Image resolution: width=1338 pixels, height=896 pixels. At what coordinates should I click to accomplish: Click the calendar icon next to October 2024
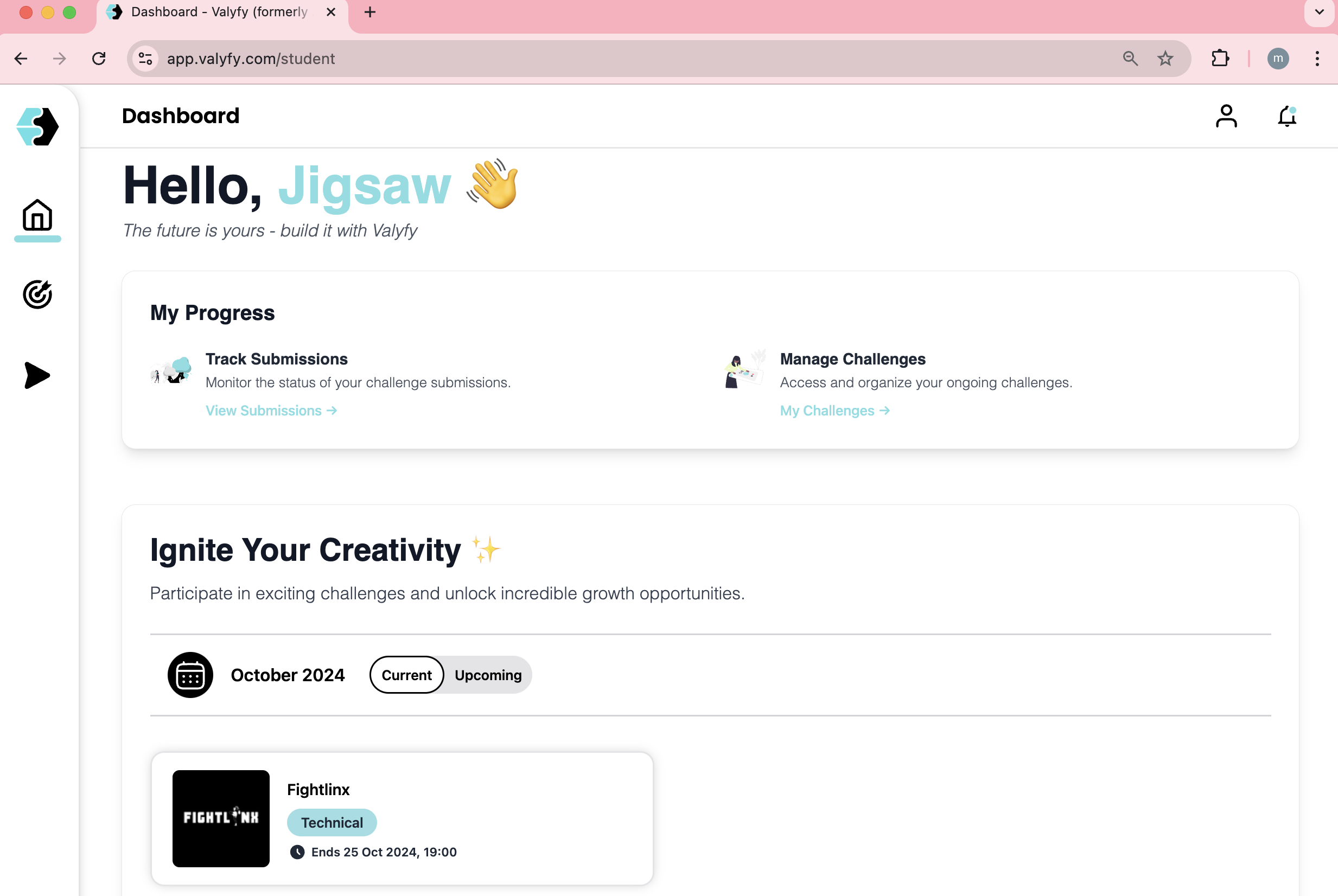tap(190, 674)
